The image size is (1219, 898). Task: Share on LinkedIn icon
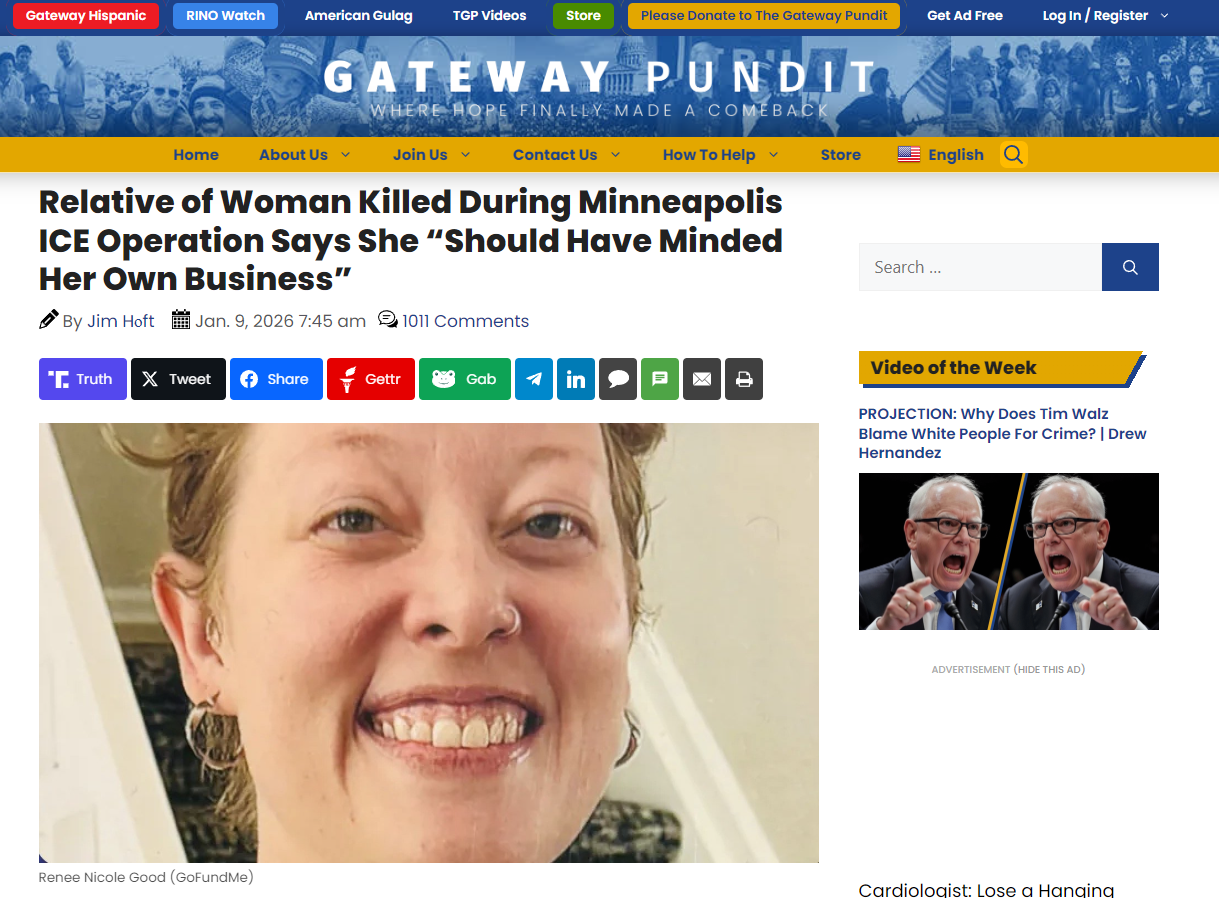pos(576,379)
